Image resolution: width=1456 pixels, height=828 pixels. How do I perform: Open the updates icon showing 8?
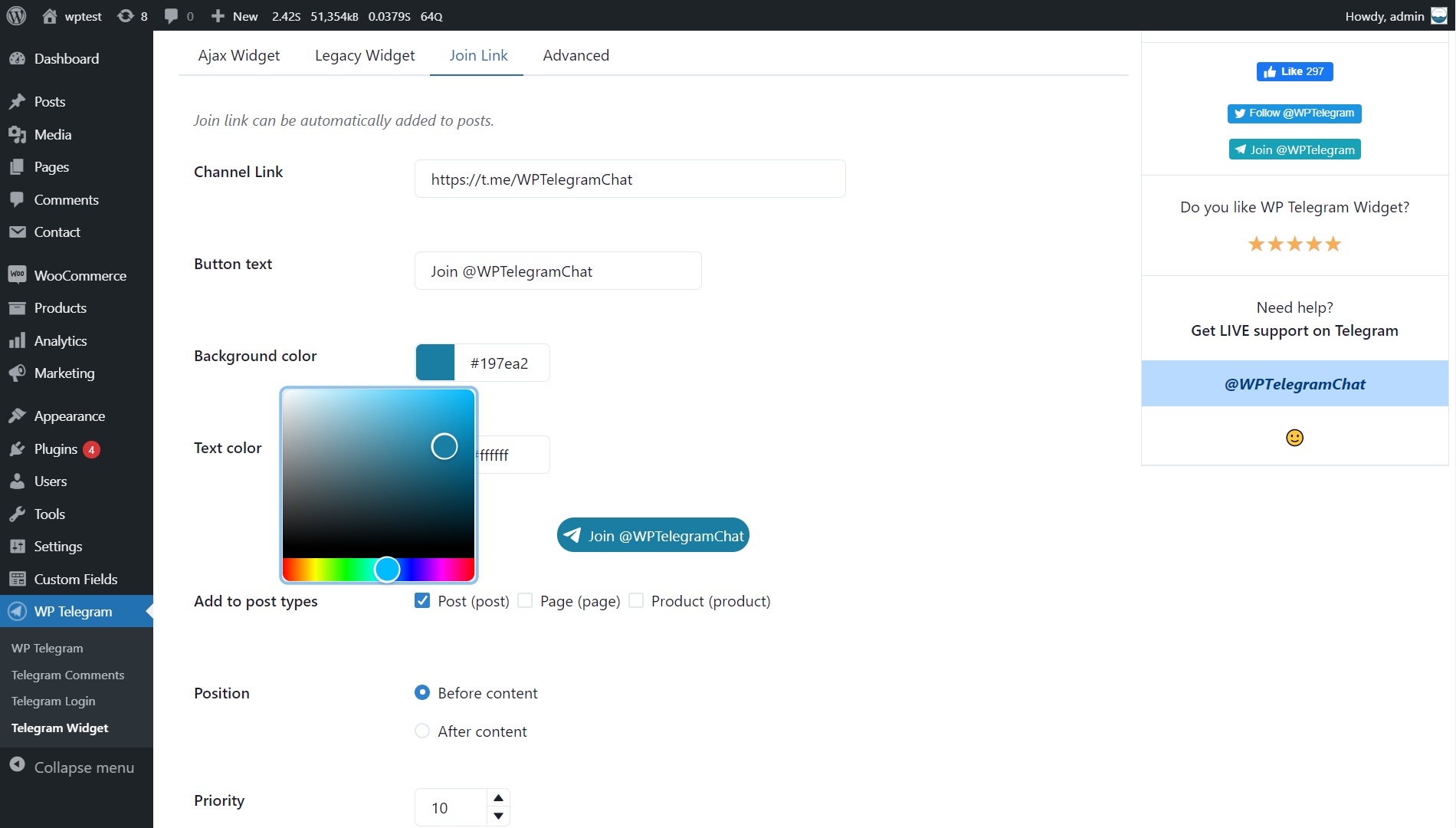click(x=126, y=16)
